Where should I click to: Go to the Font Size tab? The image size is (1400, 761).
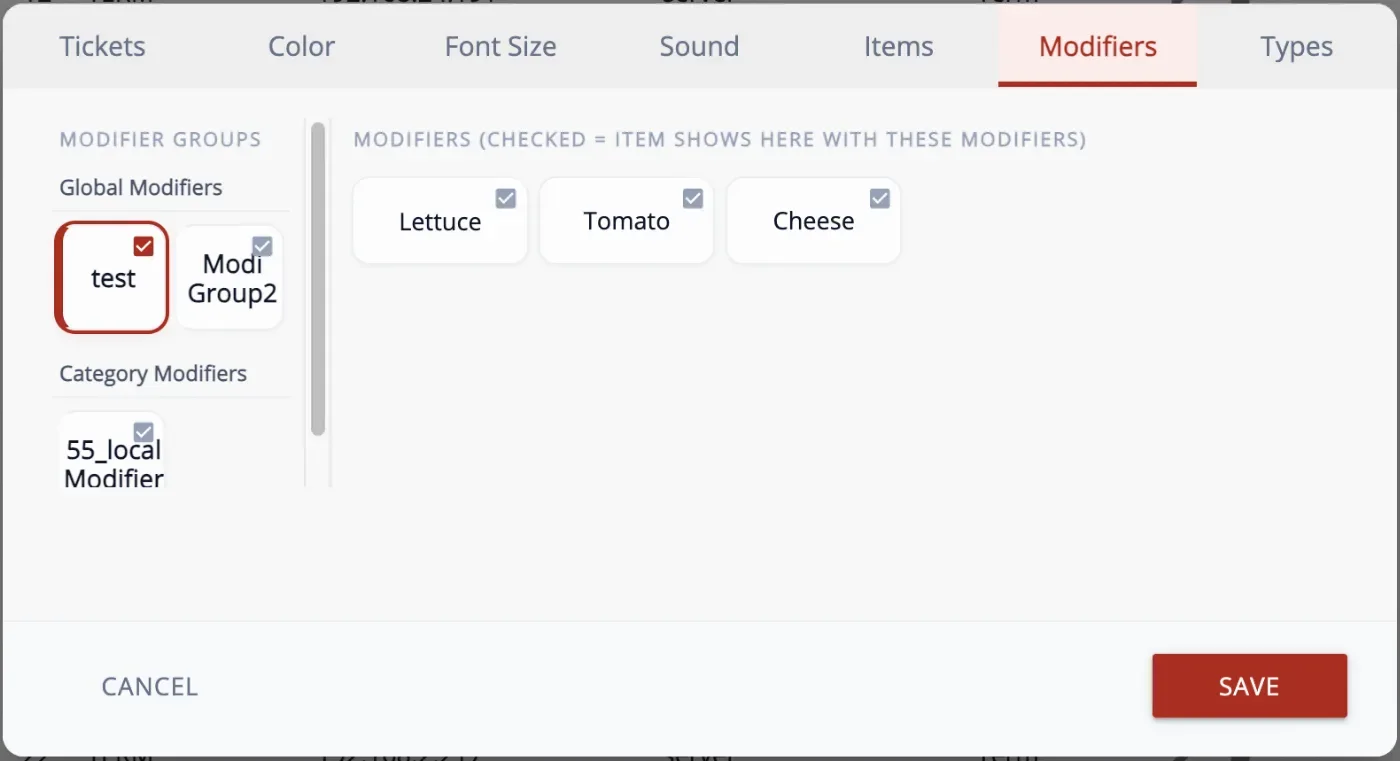click(x=500, y=46)
